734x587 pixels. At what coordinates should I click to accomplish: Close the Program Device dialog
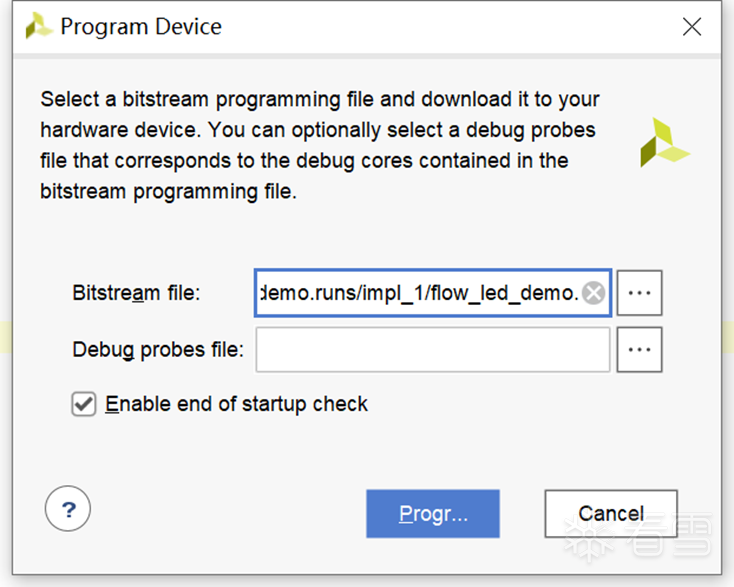692,27
